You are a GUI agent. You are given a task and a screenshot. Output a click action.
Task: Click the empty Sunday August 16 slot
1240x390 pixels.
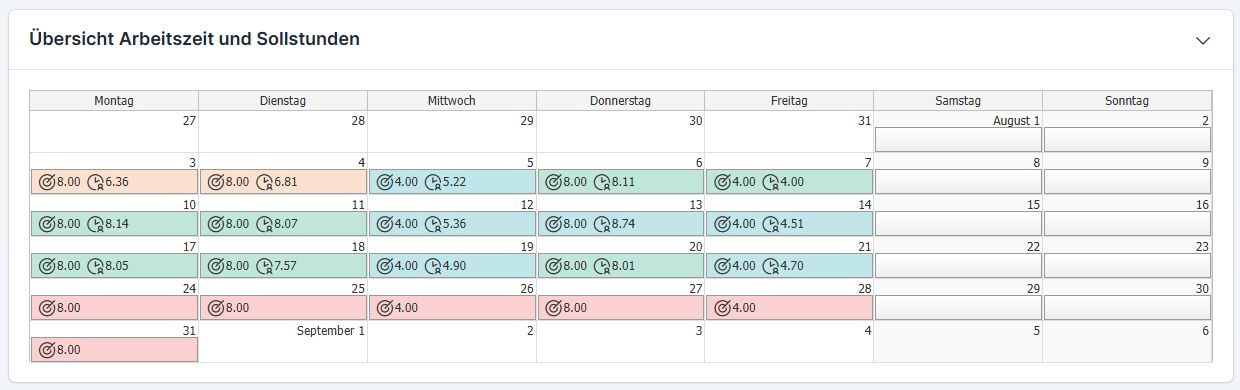click(x=1127, y=224)
